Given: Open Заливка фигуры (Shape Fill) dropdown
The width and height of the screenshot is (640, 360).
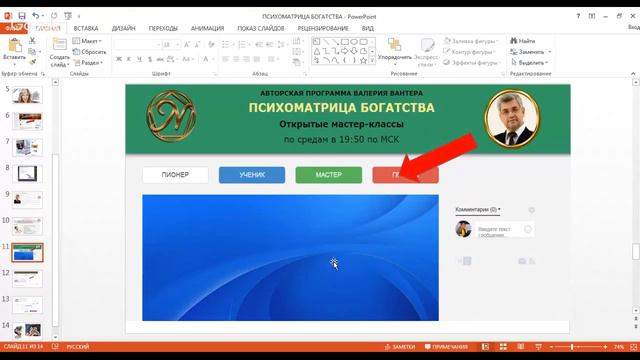Looking at the screenshot, I should point(471,41).
